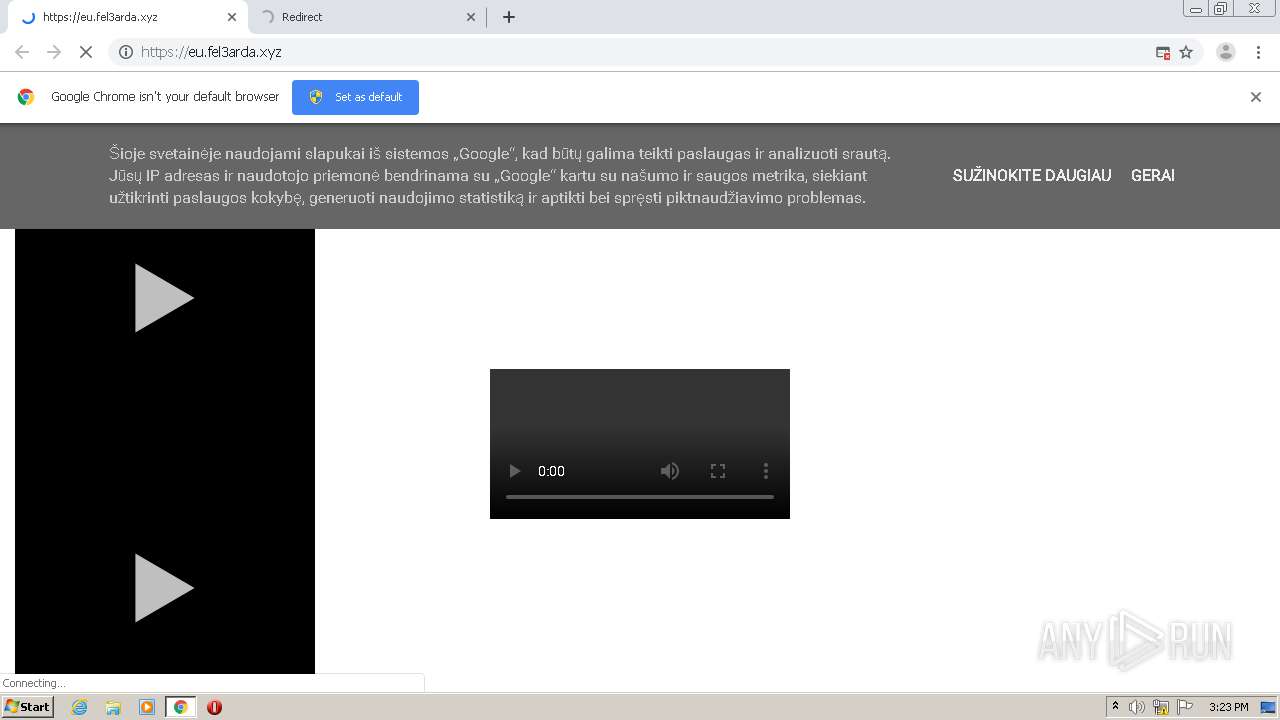1280x720 pixels.
Task: Stop loading the page in Chrome
Action: coord(86,52)
